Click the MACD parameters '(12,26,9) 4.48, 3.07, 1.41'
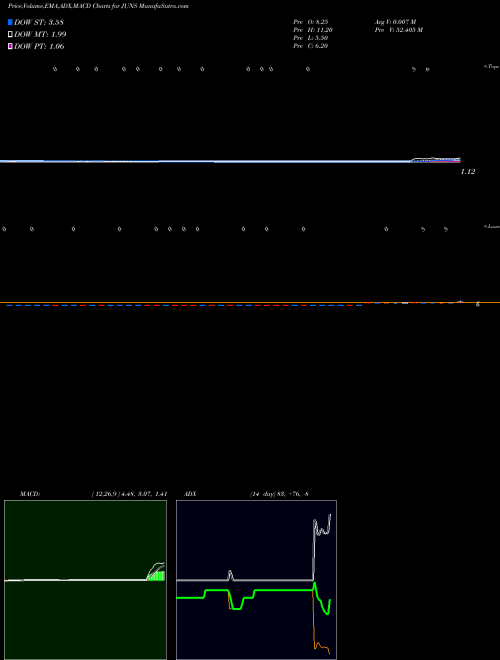Image resolution: width=500 pixels, height=660 pixels. (x=129, y=494)
